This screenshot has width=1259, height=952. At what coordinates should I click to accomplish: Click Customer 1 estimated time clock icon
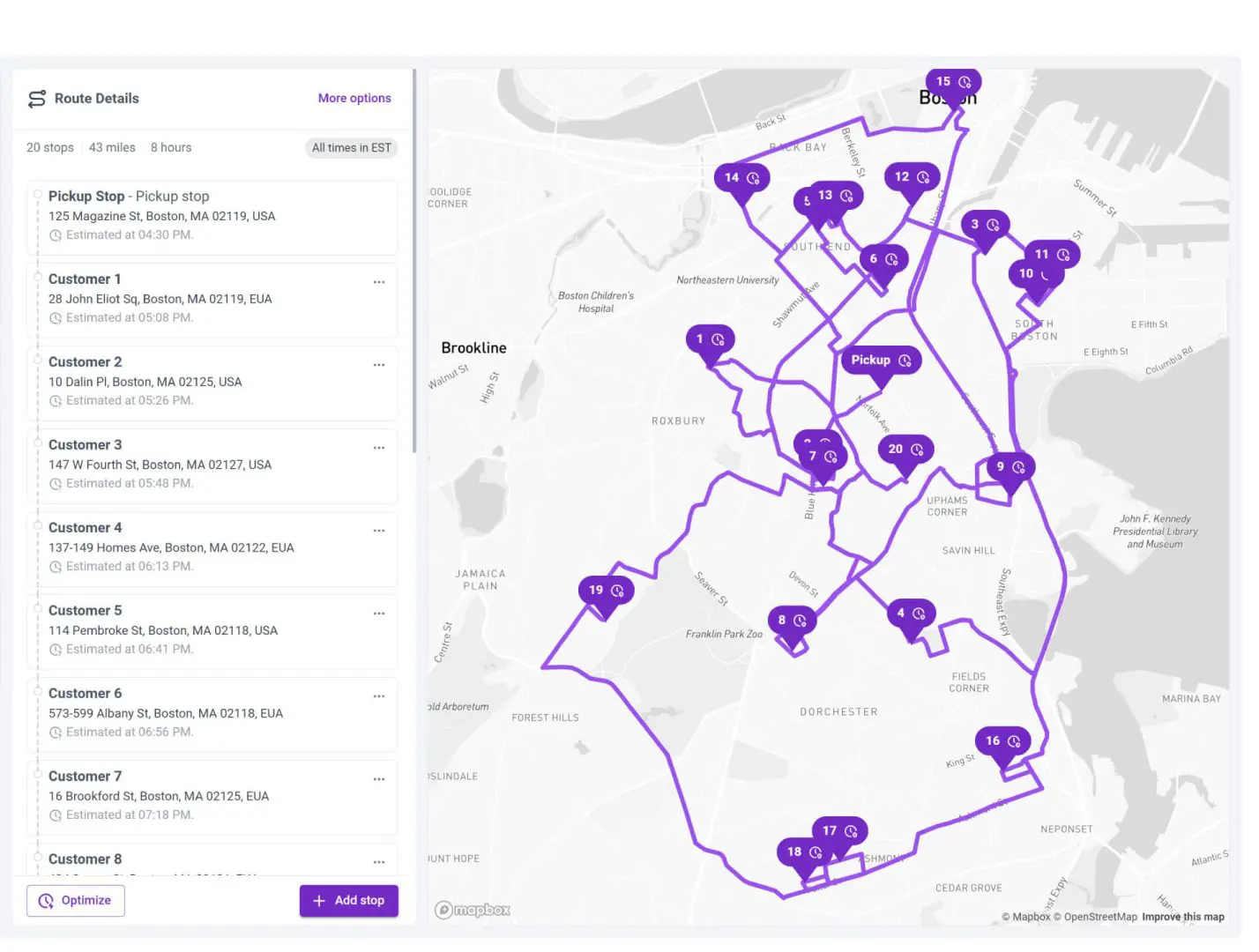[56, 318]
